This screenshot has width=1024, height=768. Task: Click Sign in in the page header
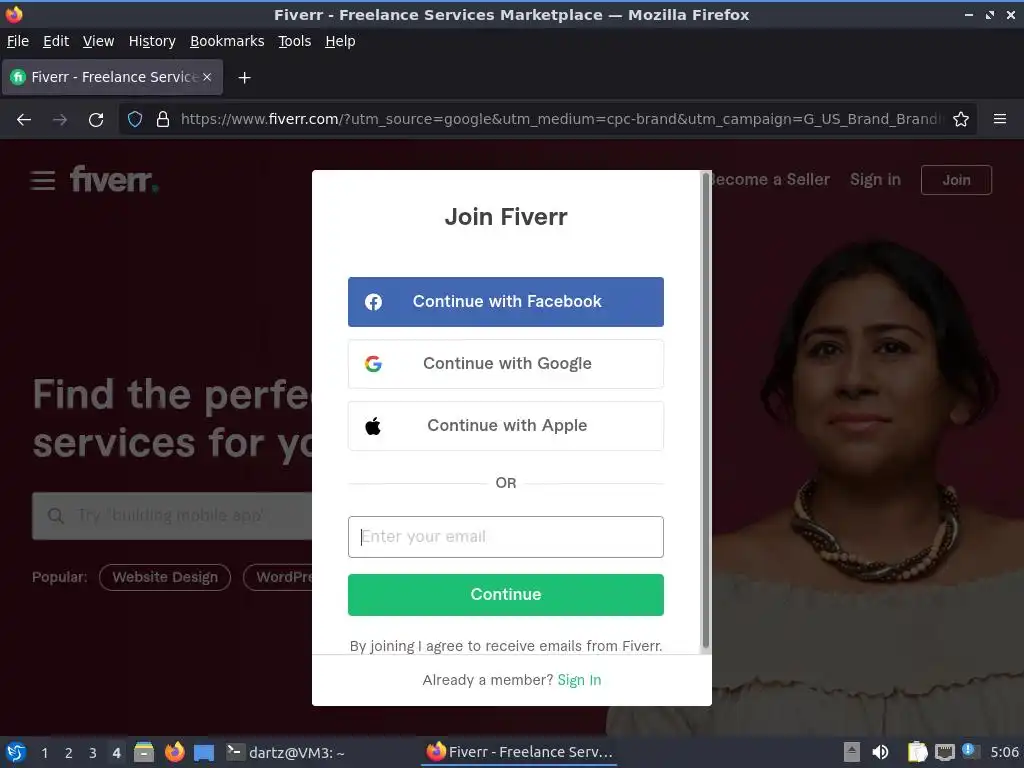point(875,180)
